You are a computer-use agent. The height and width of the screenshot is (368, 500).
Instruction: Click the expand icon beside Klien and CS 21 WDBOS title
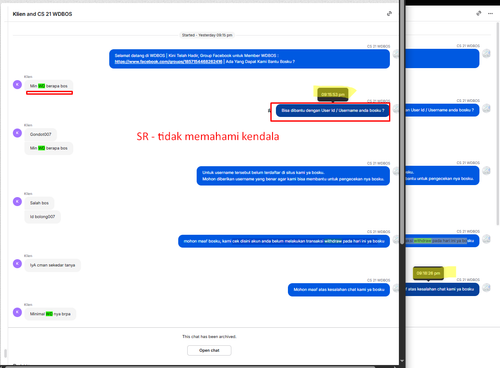tap(389, 14)
